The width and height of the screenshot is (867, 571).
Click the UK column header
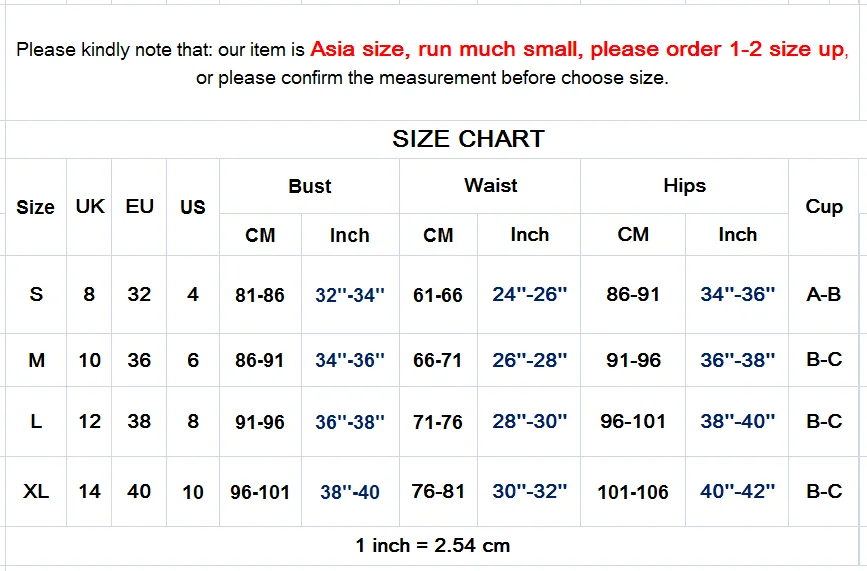[x=90, y=207]
